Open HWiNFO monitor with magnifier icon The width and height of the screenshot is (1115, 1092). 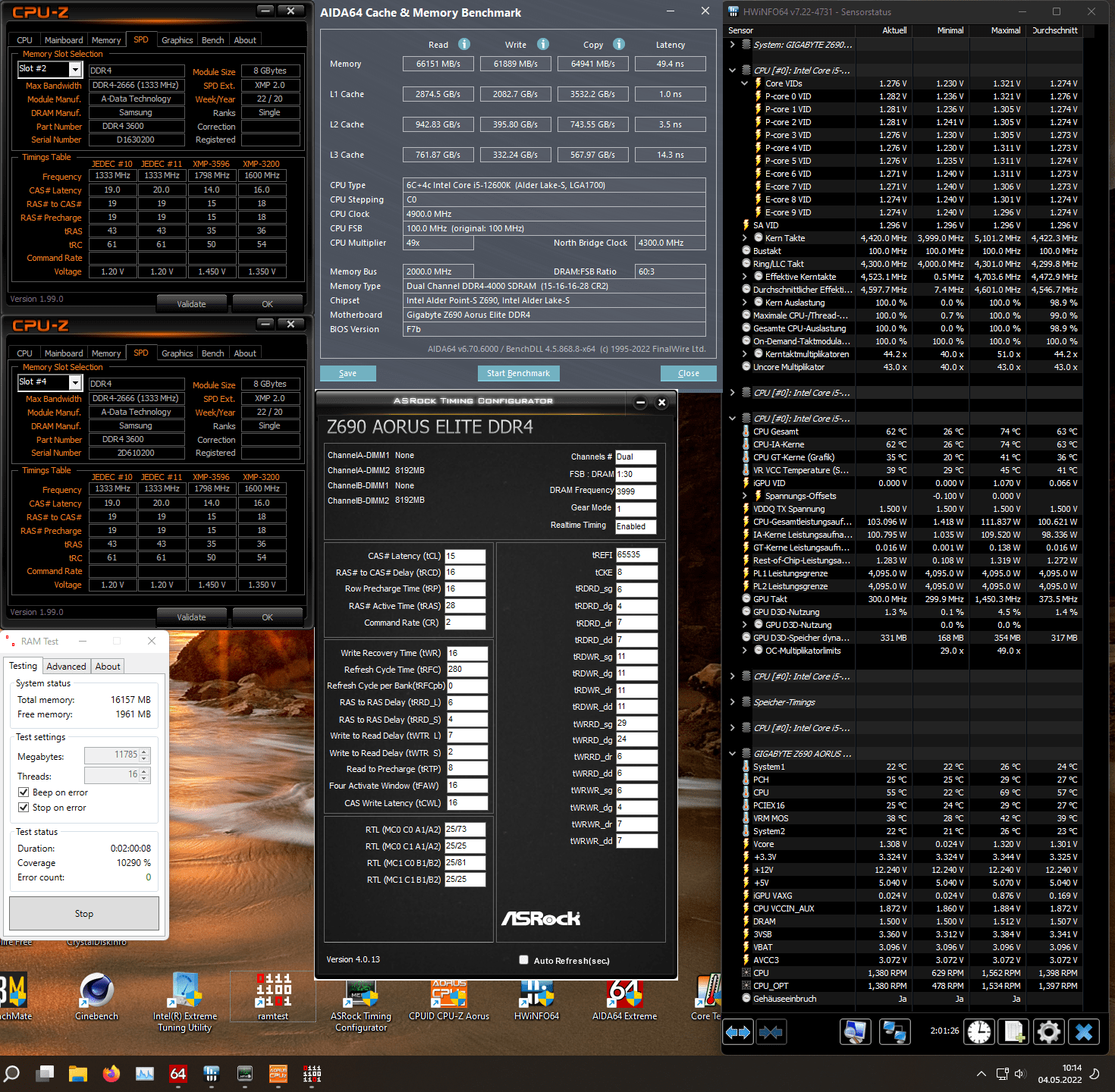coord(856,1032)
